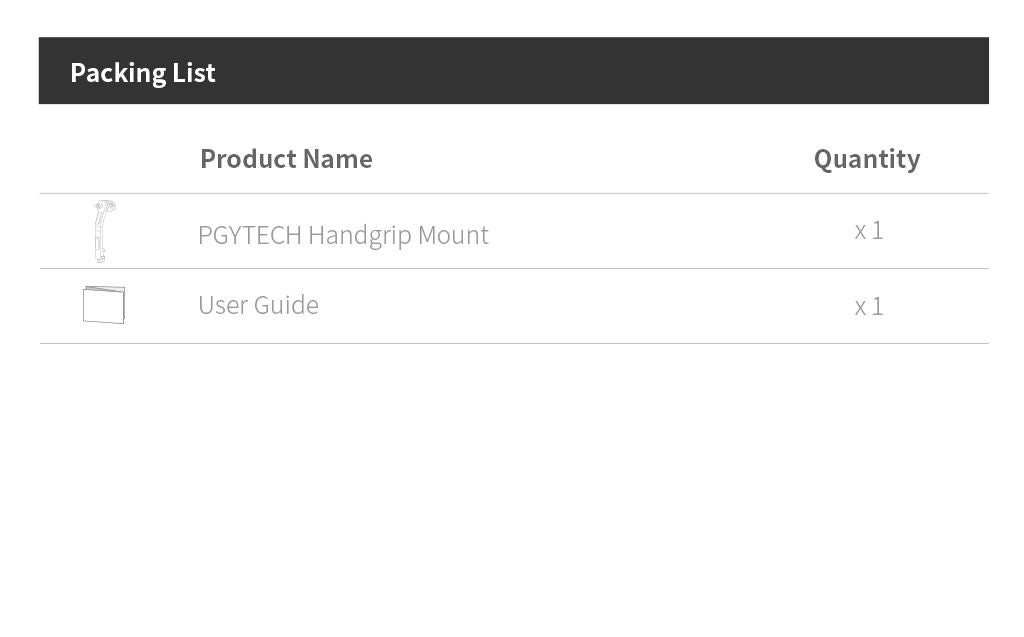The image size is (1024, 637).
Task: Click the User Guide item text
Action: (258, 305)
